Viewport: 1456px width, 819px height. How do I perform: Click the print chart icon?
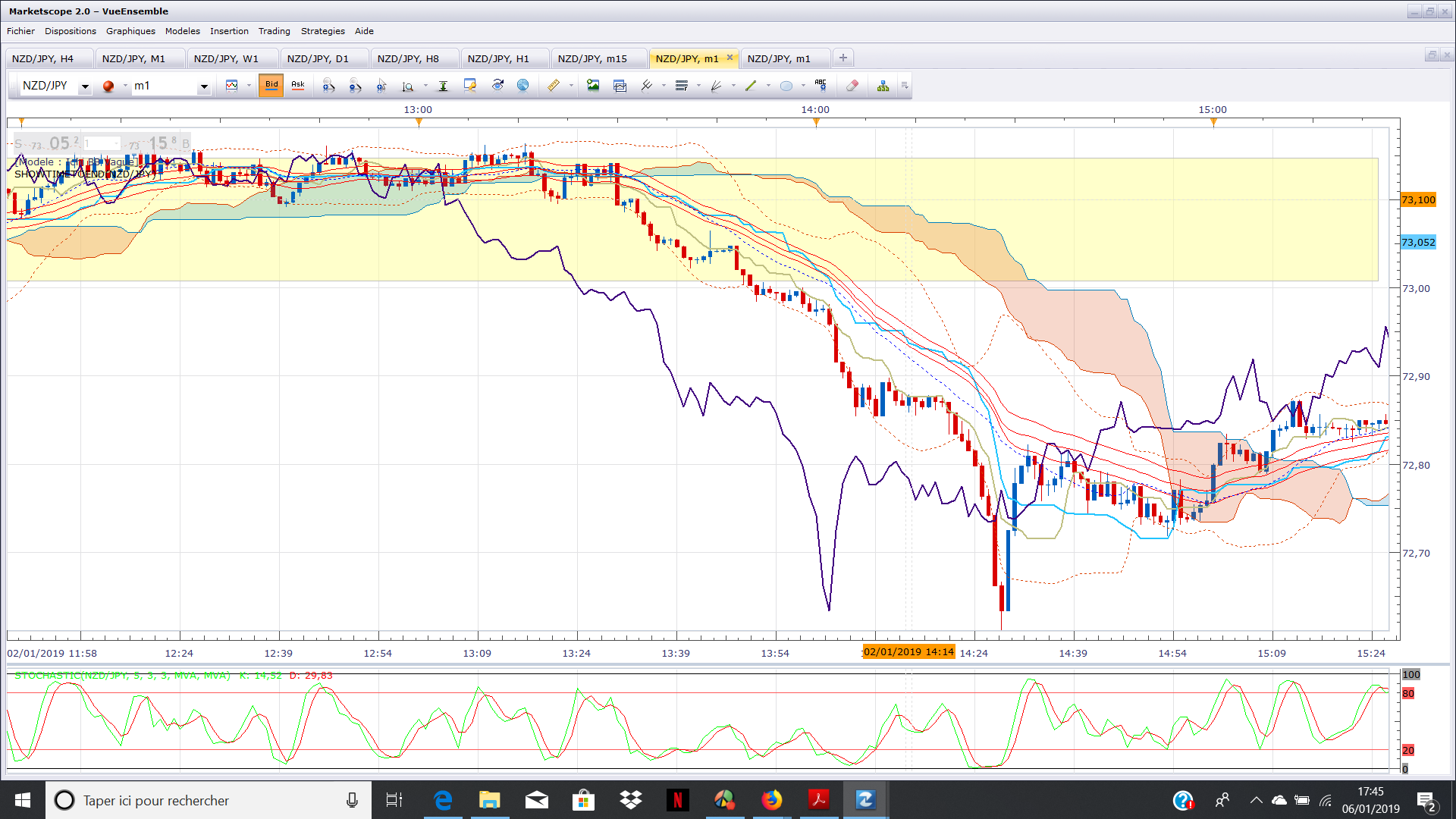click(620, 86)
